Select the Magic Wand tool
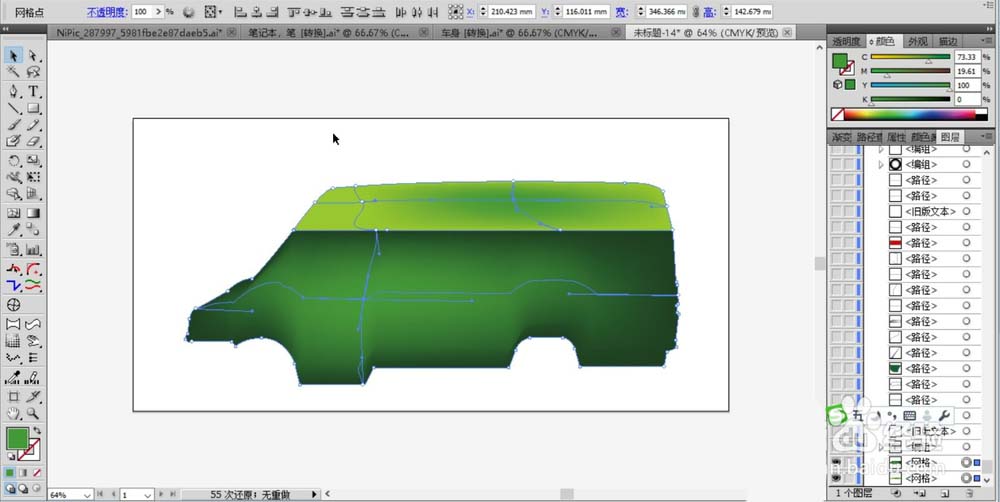 point(13,71)
